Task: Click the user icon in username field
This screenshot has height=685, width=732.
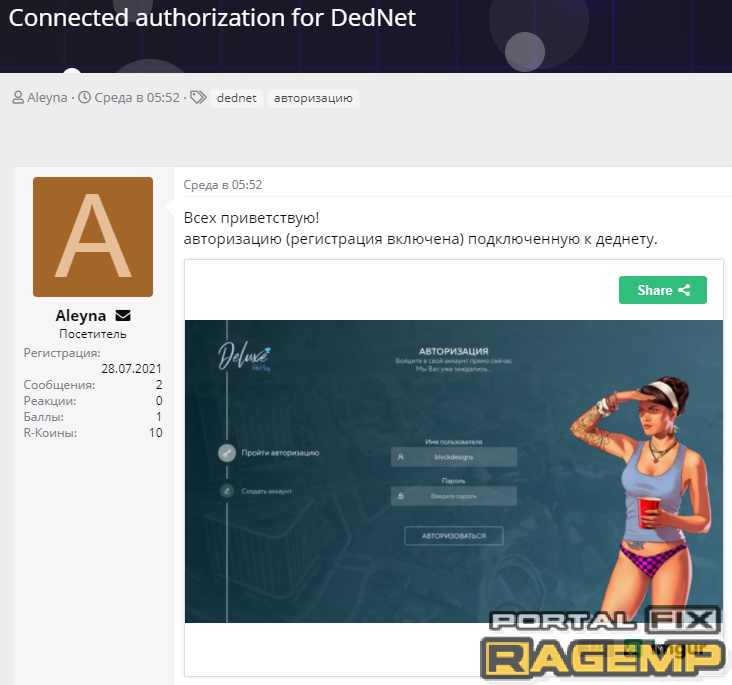Action: pyautogui.click(x=401, y=457)
